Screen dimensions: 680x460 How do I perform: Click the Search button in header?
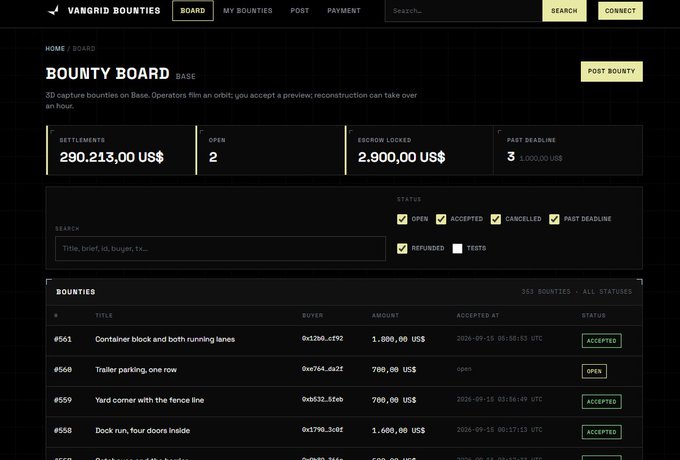564,10
